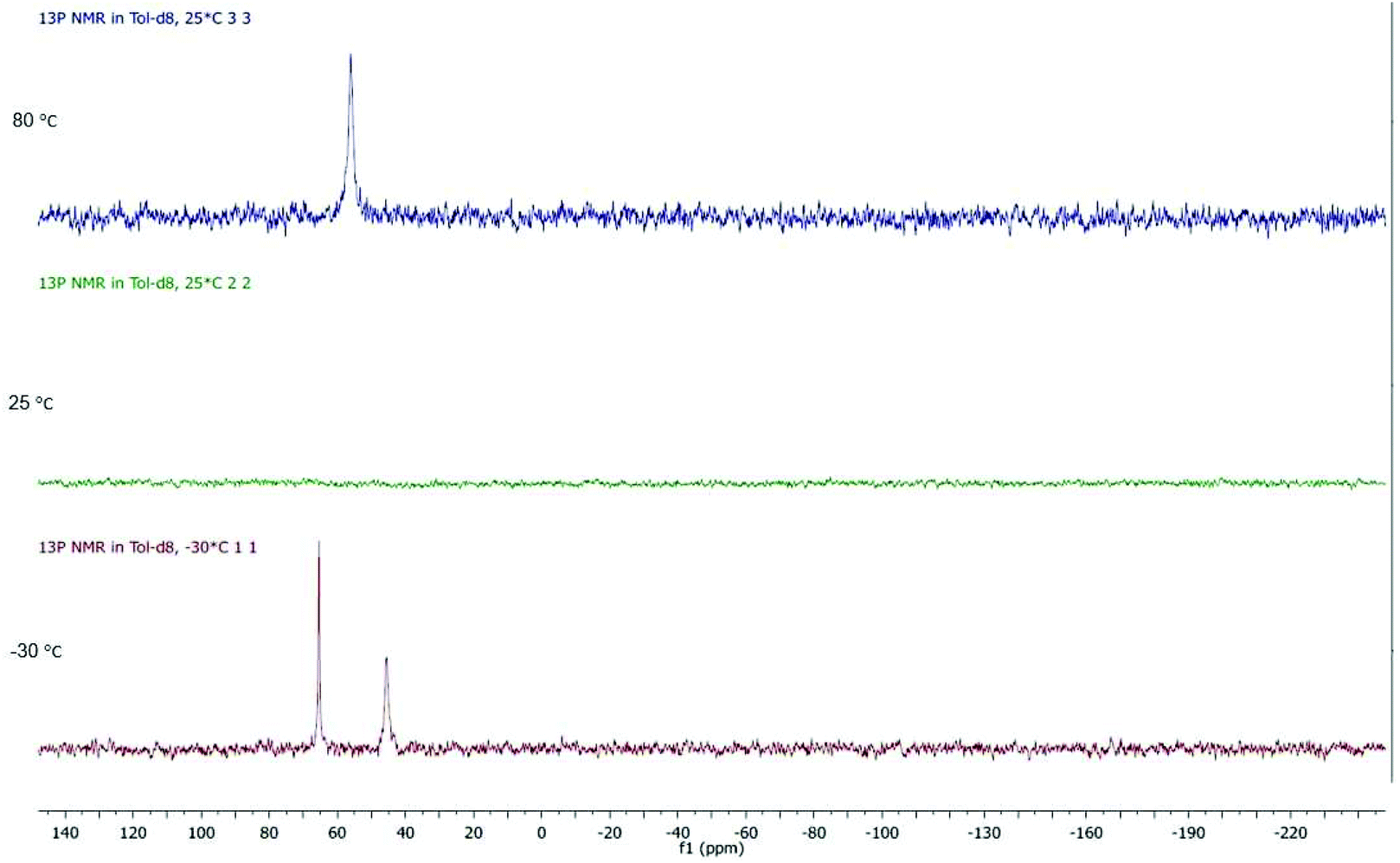1400x863 pixels.
Task: Click the '60' axis tick label
Action: pos(337,833)
